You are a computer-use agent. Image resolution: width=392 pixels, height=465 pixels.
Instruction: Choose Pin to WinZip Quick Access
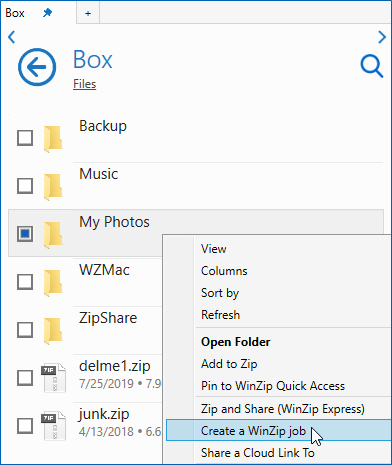coord(278,386)
